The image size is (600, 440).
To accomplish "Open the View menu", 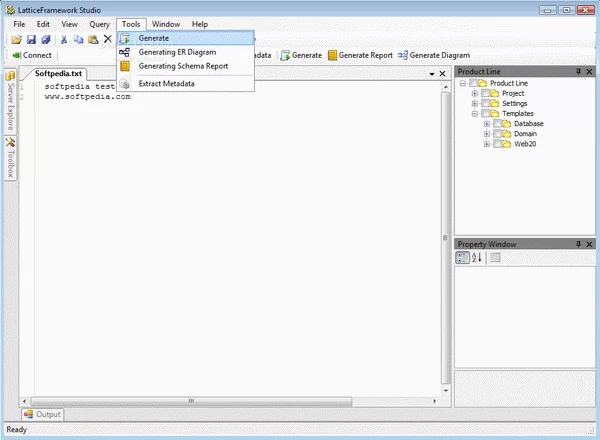I will coord(69,24).
